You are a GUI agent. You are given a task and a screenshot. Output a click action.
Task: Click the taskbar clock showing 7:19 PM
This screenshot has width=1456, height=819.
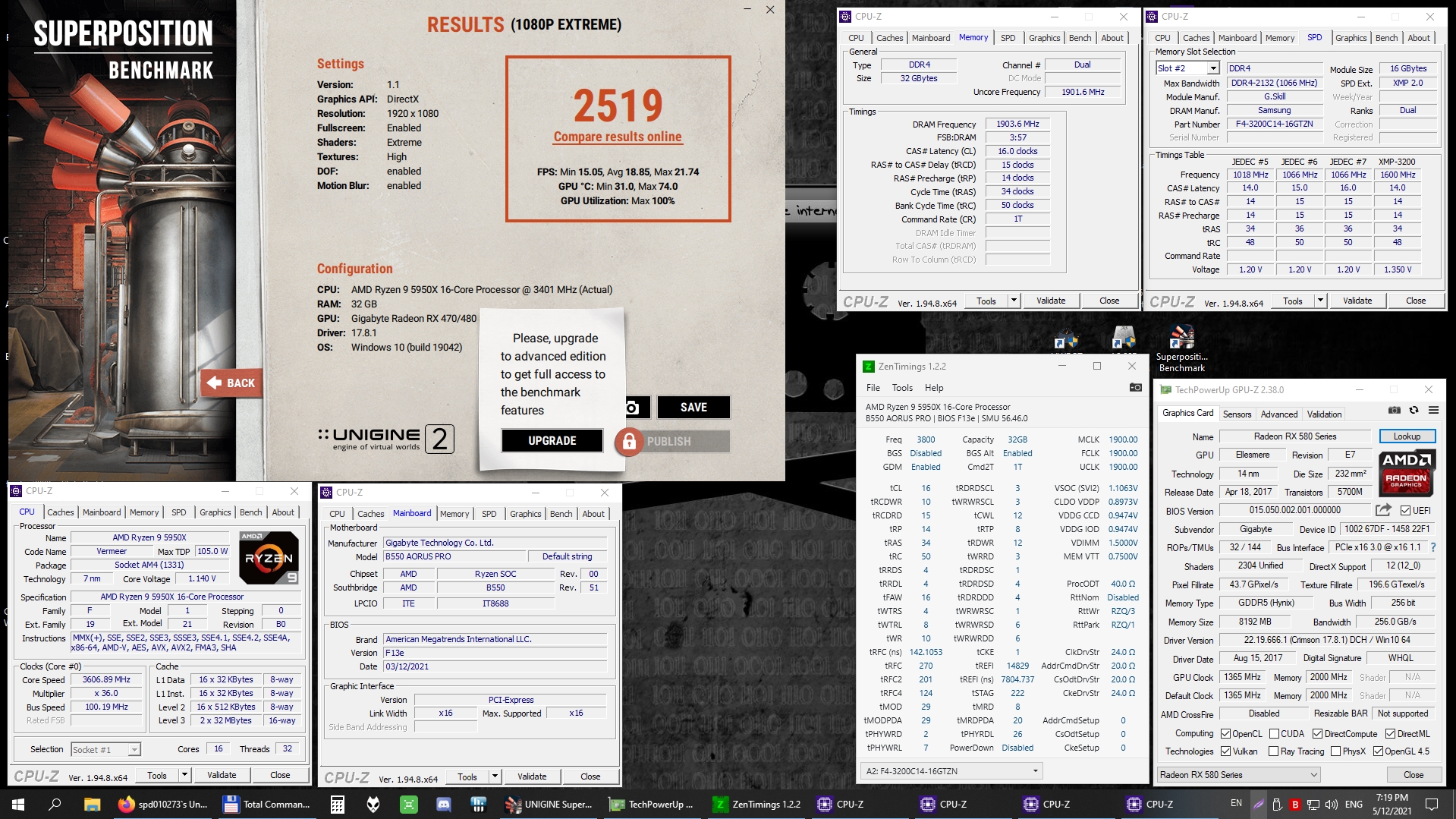pyautogui.click(x=1392, y=804)
